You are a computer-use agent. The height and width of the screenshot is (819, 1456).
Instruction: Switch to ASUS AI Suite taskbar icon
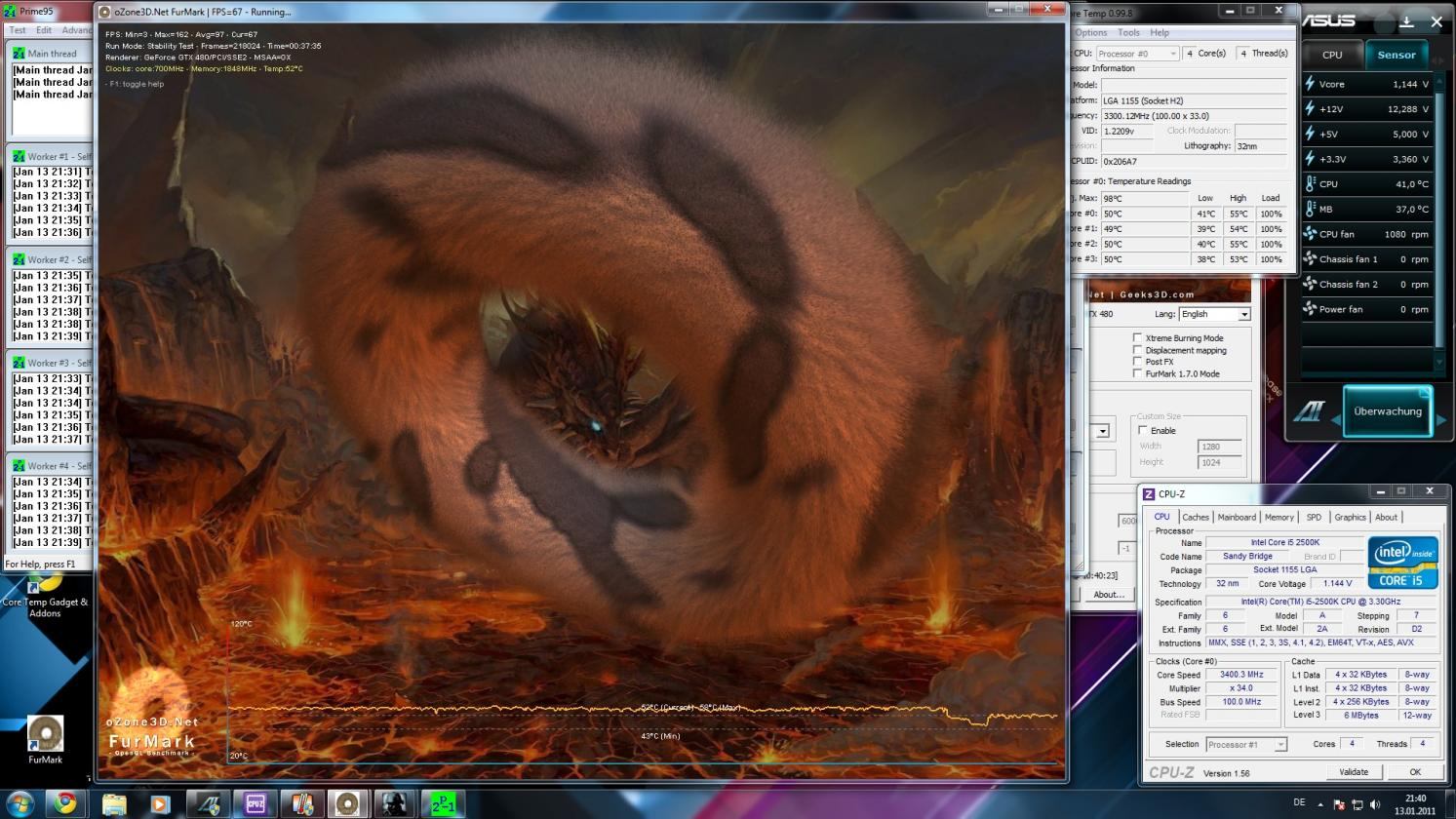[x=208, y=804]
